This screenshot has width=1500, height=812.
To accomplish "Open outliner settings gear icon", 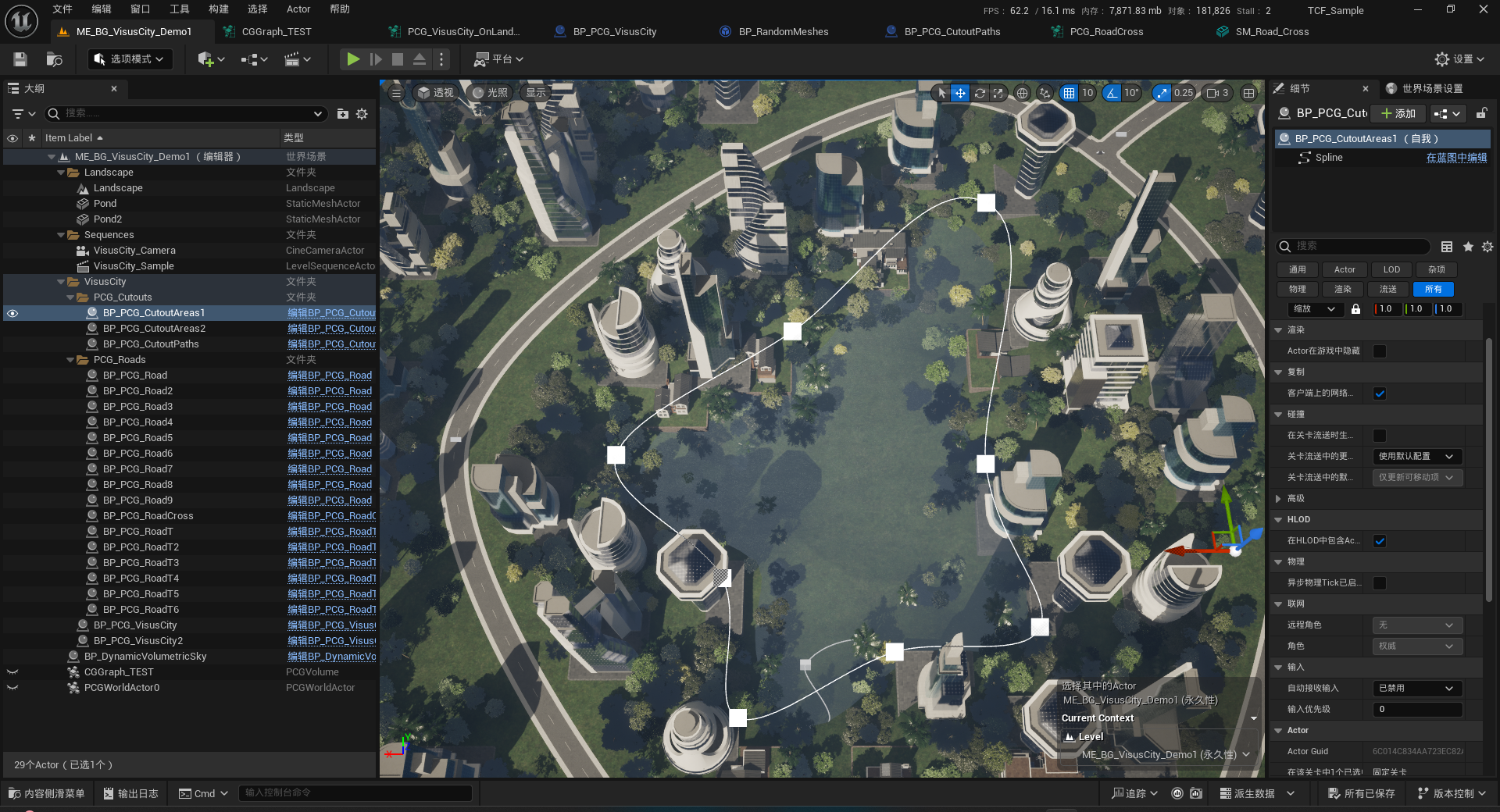I will pyautogui.click(x=362, y=114).
